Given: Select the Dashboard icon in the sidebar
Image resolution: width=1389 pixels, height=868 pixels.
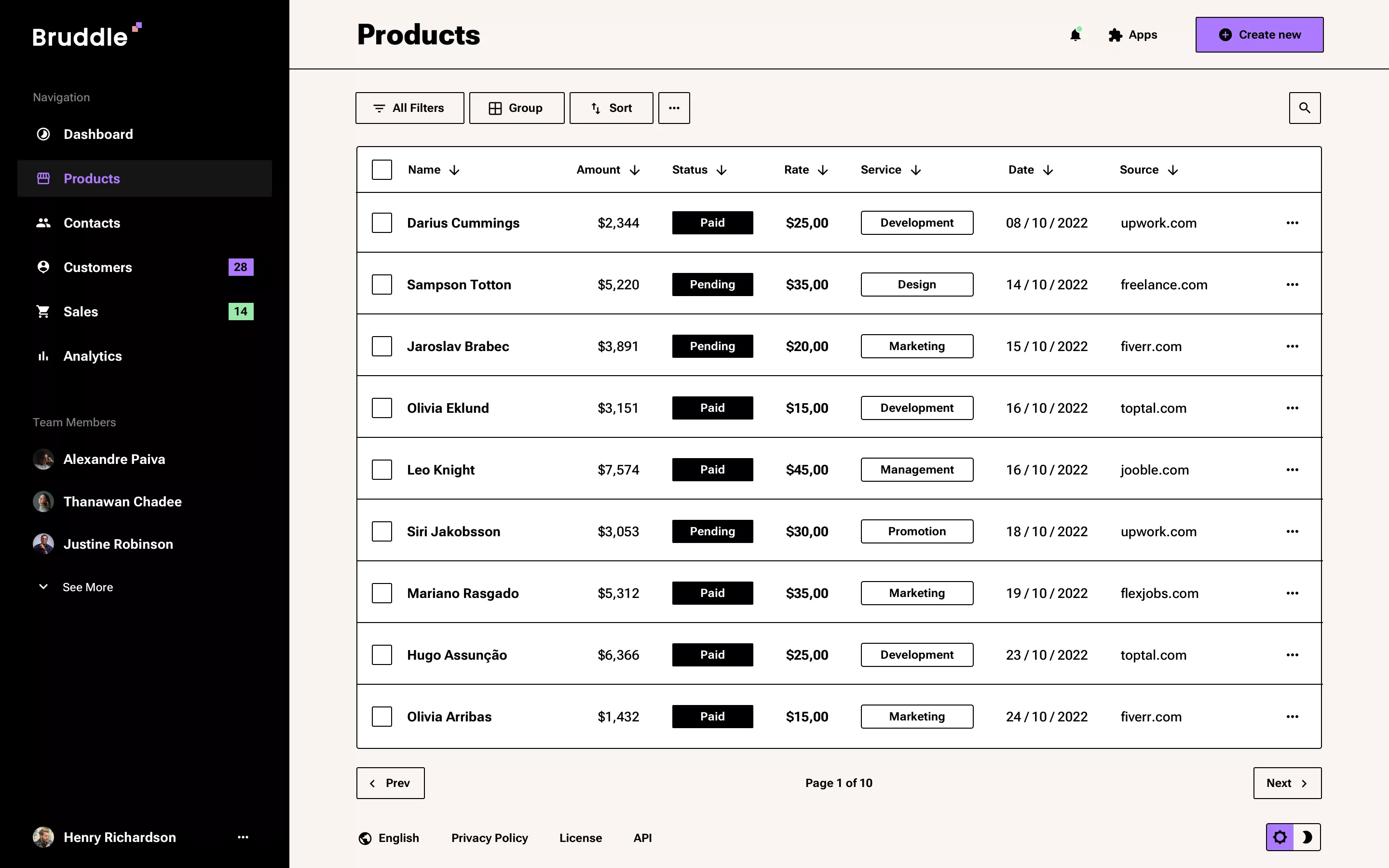Looking at the screenshot, I should click(43, 134).
